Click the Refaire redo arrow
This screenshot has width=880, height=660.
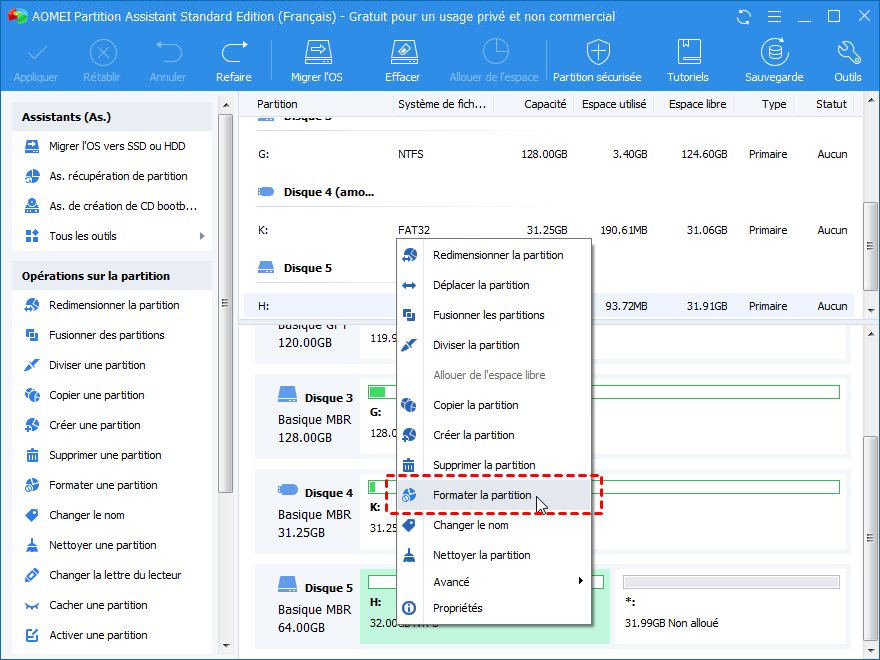tap(234, 52)
